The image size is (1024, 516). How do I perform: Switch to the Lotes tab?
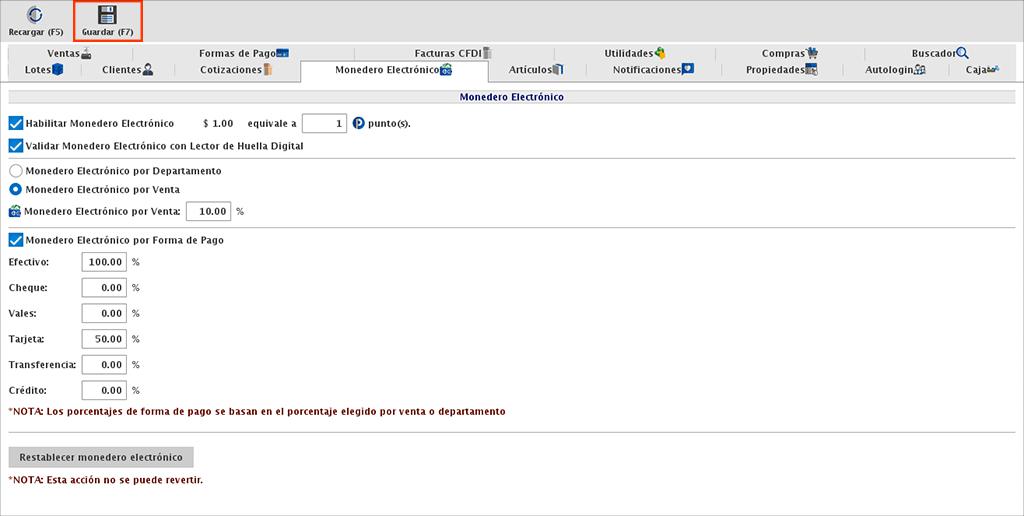44,70
